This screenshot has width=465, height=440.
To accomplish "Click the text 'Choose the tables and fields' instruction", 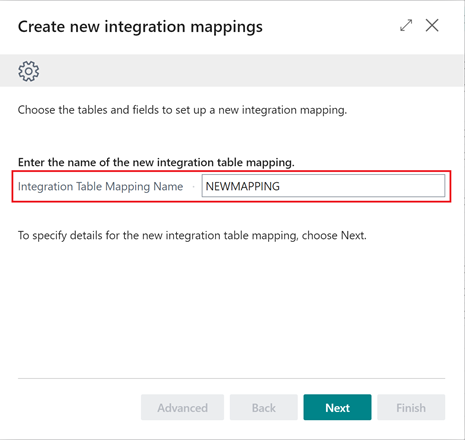I will tap(182, 110).
